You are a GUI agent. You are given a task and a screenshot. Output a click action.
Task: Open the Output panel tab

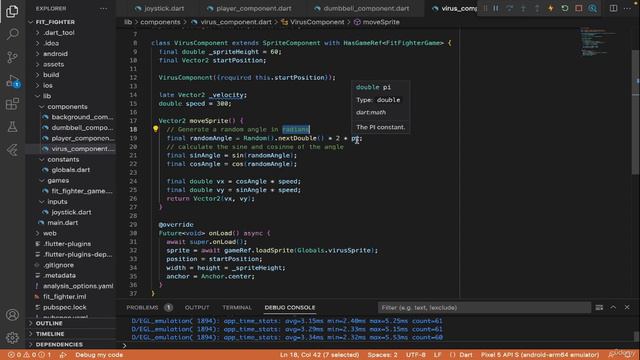pos(197,307)
